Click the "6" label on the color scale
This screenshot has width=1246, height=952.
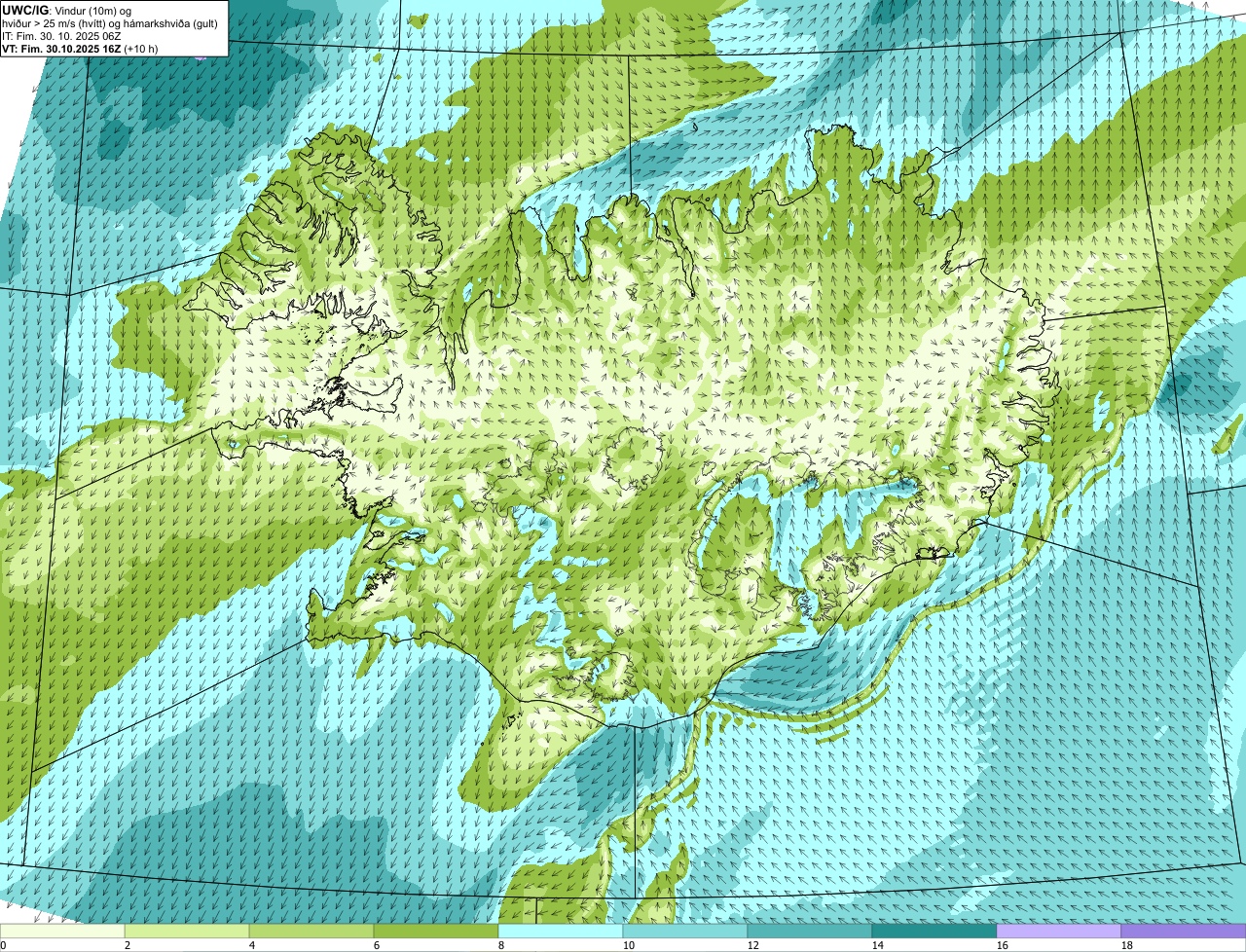[377, 945]
